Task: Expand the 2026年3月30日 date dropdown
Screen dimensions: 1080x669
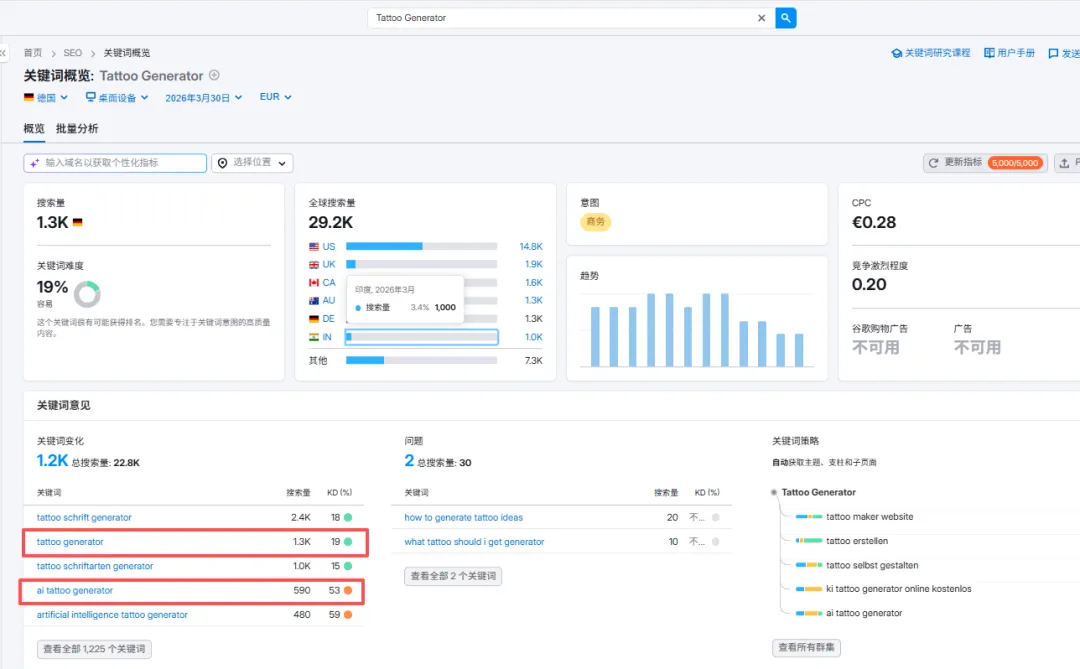Action: click(x=203, y=98)
